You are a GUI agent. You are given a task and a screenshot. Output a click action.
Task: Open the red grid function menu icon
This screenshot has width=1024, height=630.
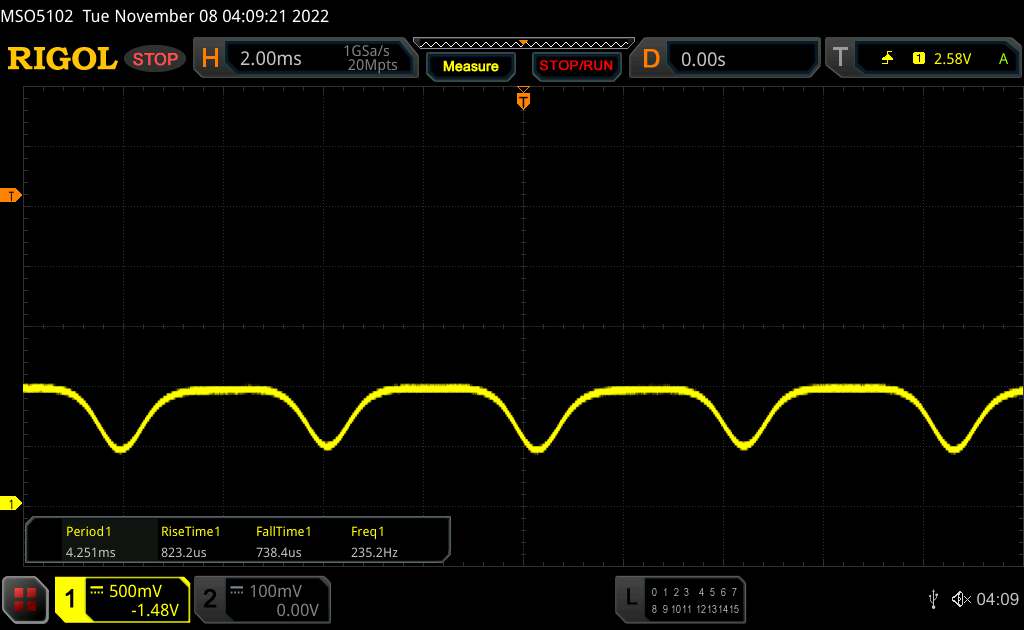[26, 599]
